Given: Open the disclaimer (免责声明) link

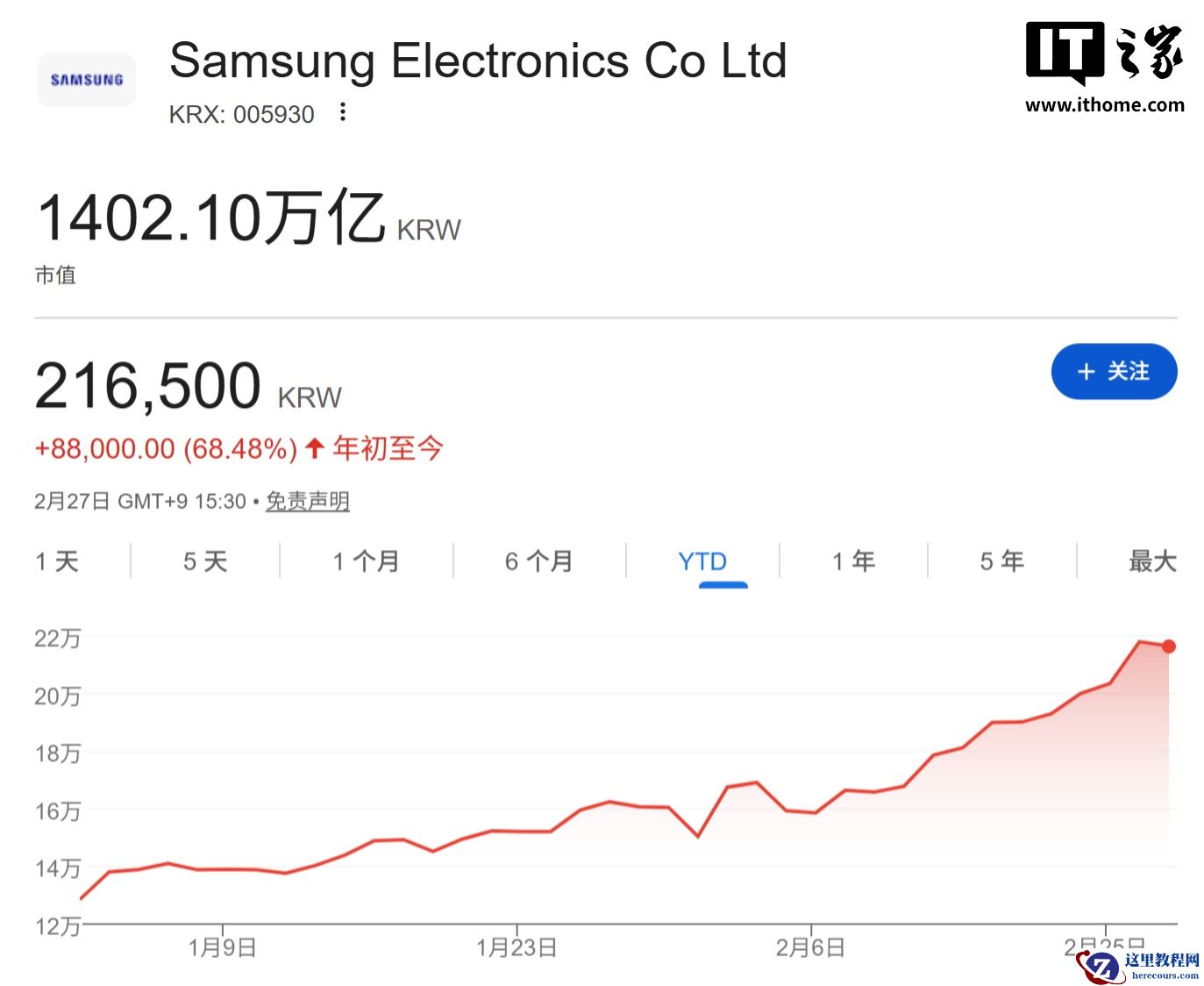Looking at the screenshot, I should pos(308,501).
